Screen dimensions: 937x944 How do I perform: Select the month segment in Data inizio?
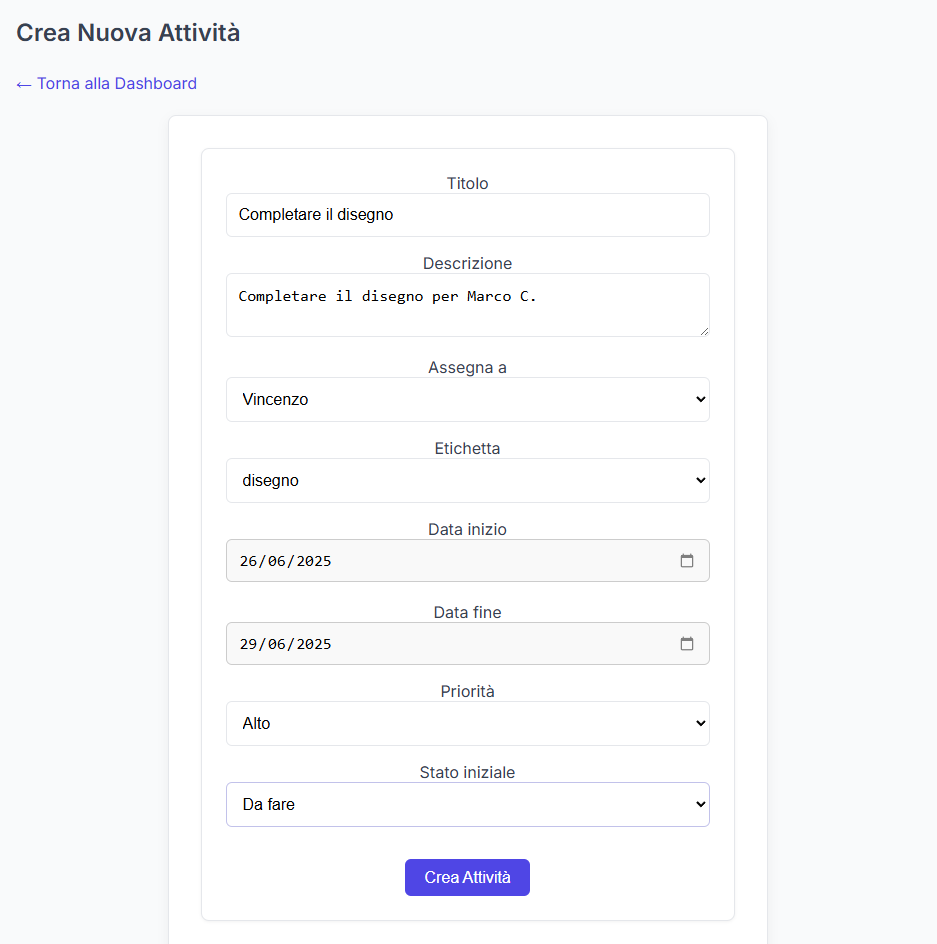point(276,561)
